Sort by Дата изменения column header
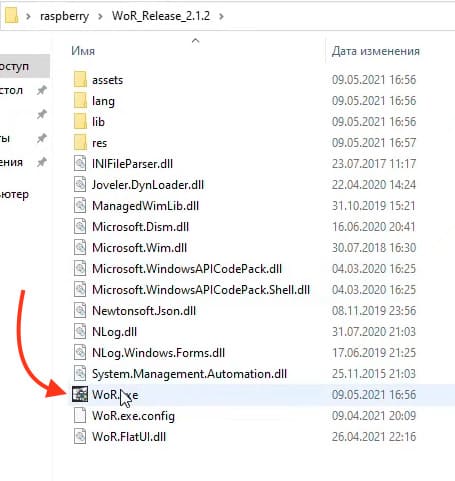The height and width of the screenshot is (481, 455). tap(375, 51)
